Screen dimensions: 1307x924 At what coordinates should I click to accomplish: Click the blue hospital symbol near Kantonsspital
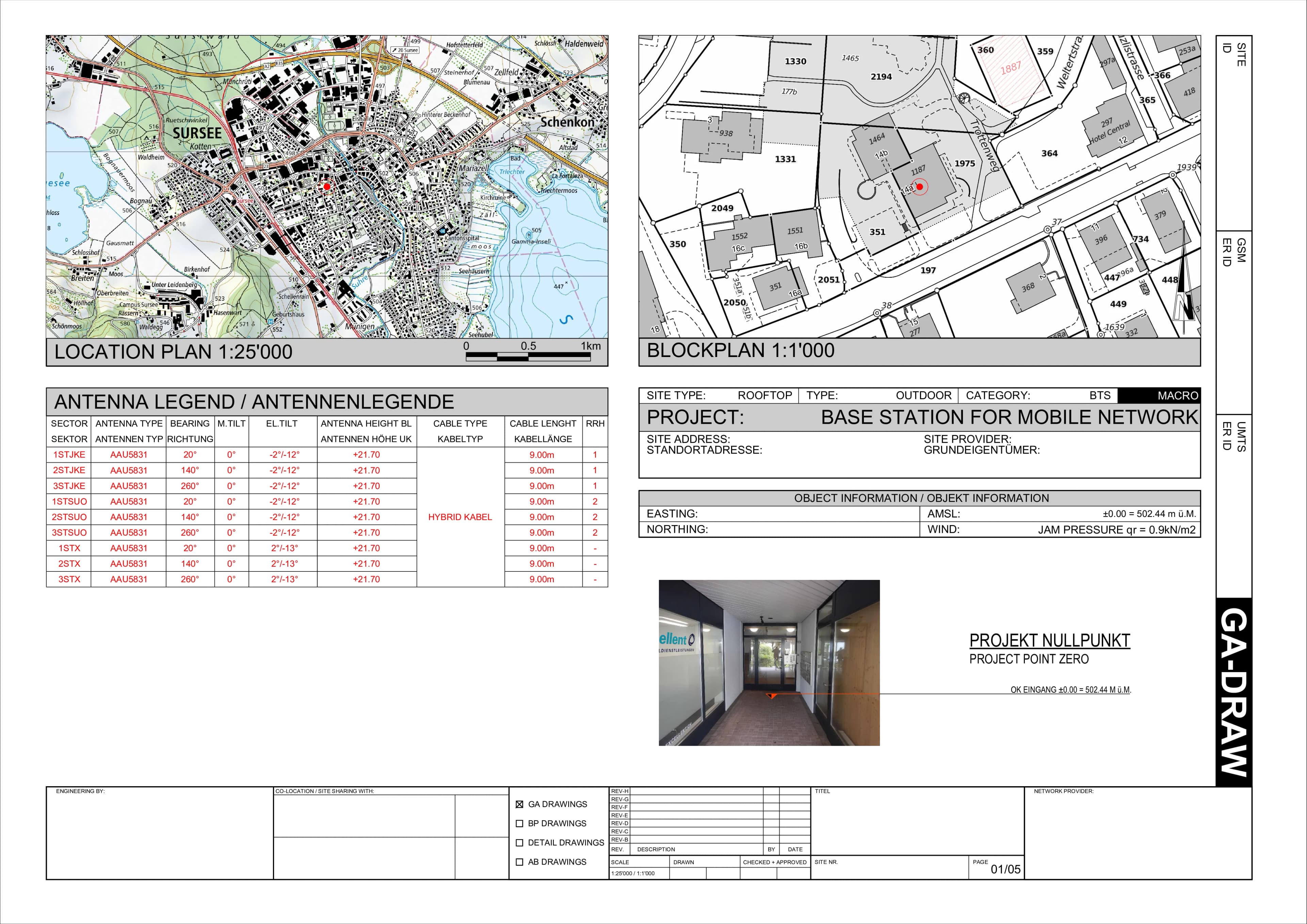tap(442, 231)
